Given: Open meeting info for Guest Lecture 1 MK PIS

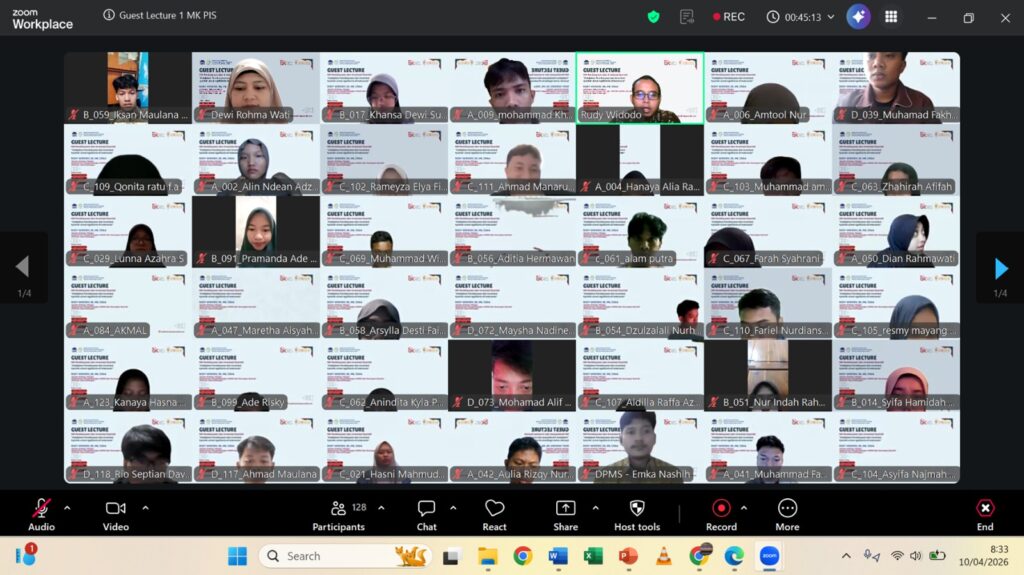Looking at the screenshot, I should pyautogui.click(x=109, y=17).
